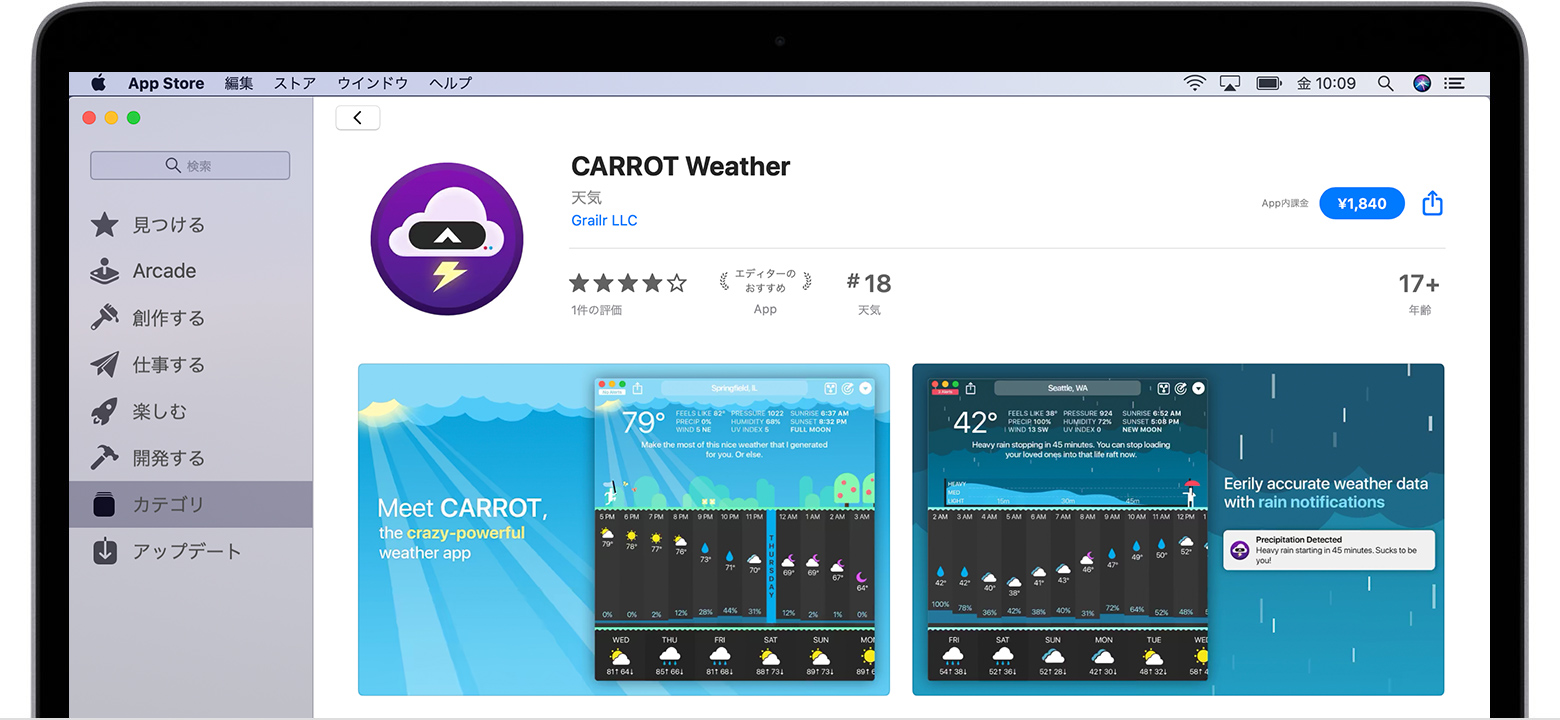Click the 1件の評価 text
This screenshot has width=1560, height=720.
coord(597,310)
